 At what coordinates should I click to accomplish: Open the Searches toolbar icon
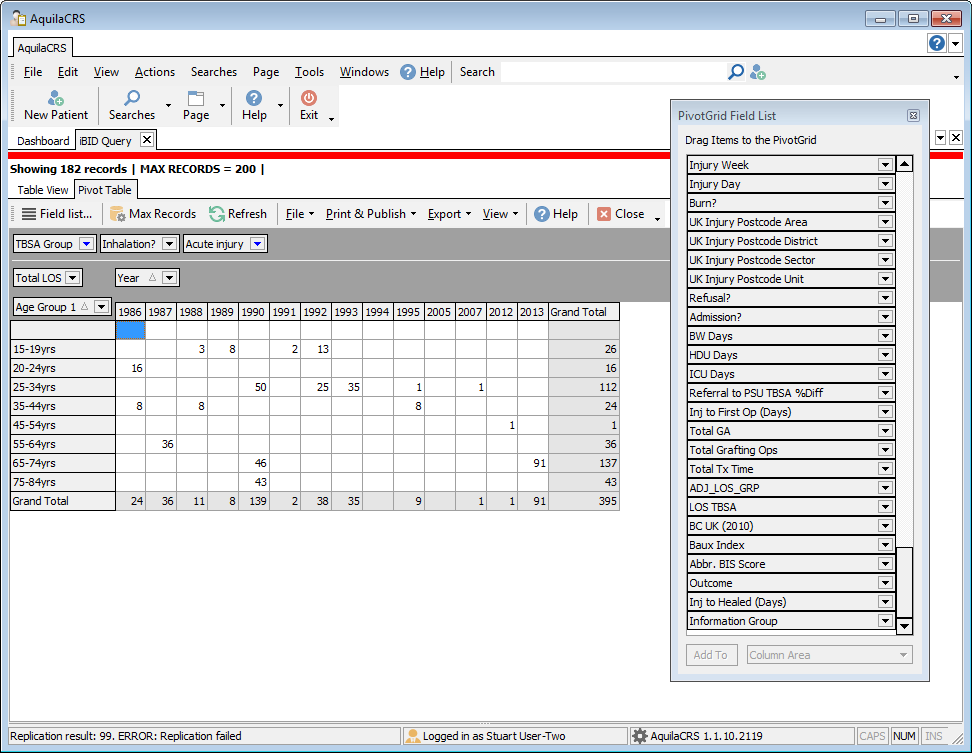click(131, 105)
